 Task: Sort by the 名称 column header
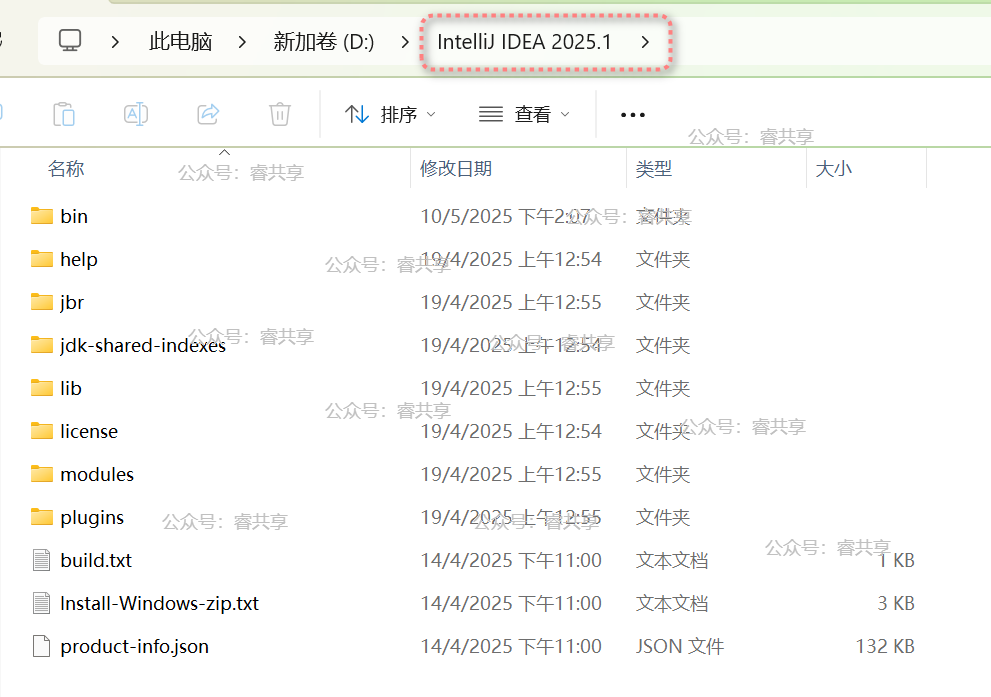point(66,169)
